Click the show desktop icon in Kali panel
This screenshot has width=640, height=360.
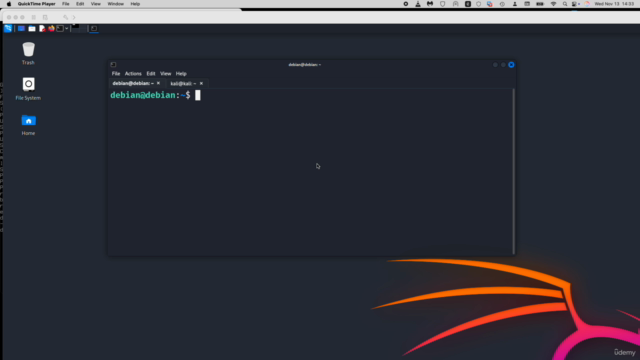click(21, 29)
